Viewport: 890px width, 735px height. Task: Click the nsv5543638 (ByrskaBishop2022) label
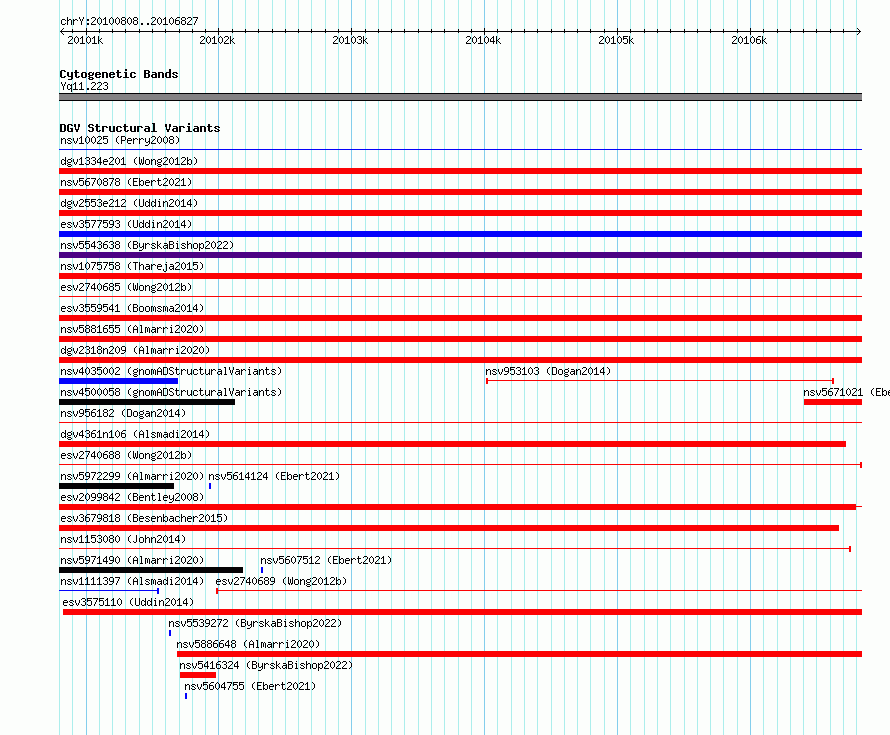pos(147,245)
